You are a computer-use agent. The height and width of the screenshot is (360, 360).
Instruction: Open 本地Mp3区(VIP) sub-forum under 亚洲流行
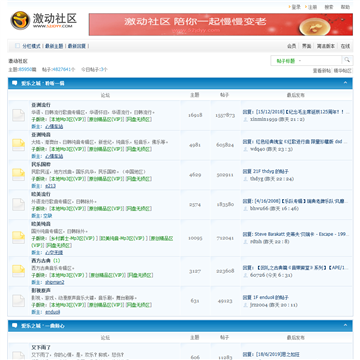pos(68,119)
